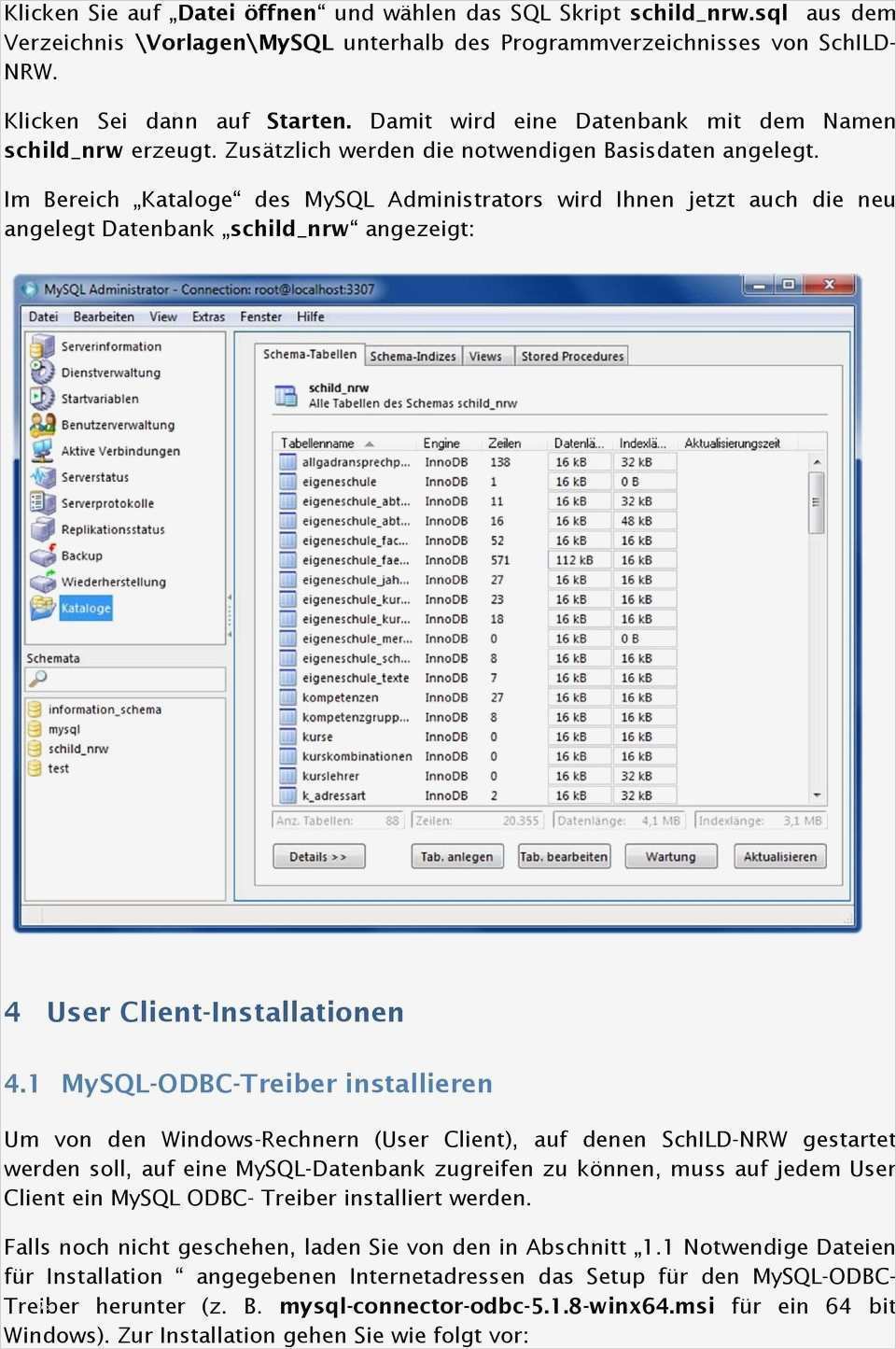Sort by Indexlä... column header
896x1349 pixels.
click(645, 443)
